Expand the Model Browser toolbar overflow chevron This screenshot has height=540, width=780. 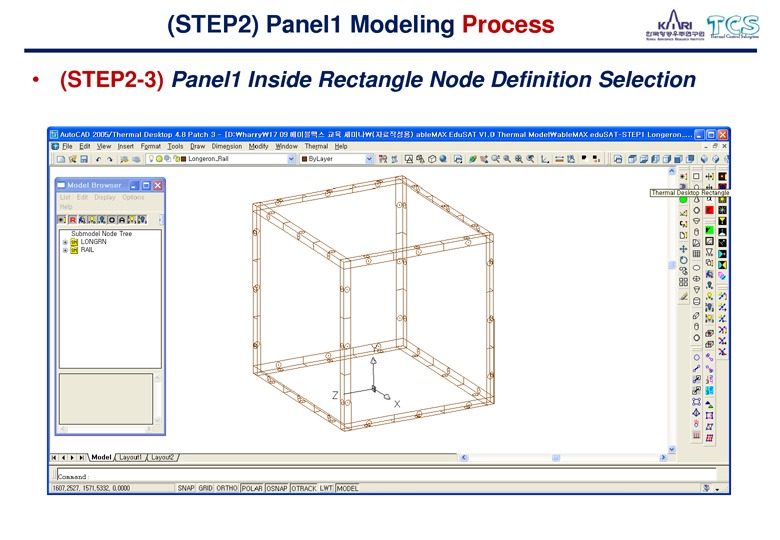[161, 219]
